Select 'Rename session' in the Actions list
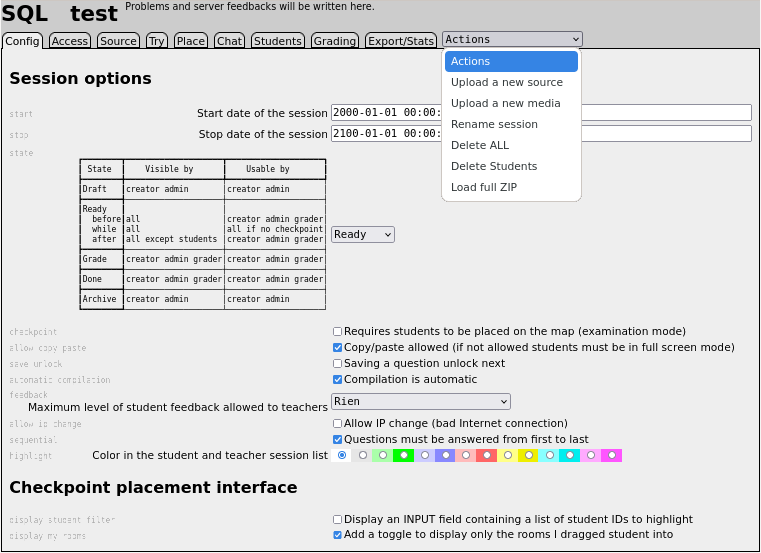The image size is (761, 553). click(x=494, y=124)
